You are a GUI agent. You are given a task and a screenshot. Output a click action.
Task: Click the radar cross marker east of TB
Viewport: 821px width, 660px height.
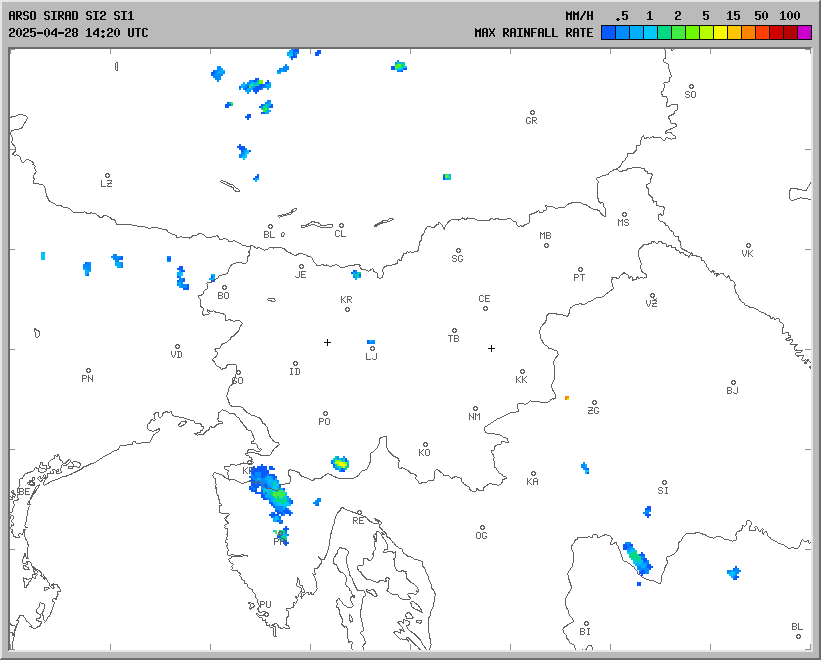(x=491, y=348)
